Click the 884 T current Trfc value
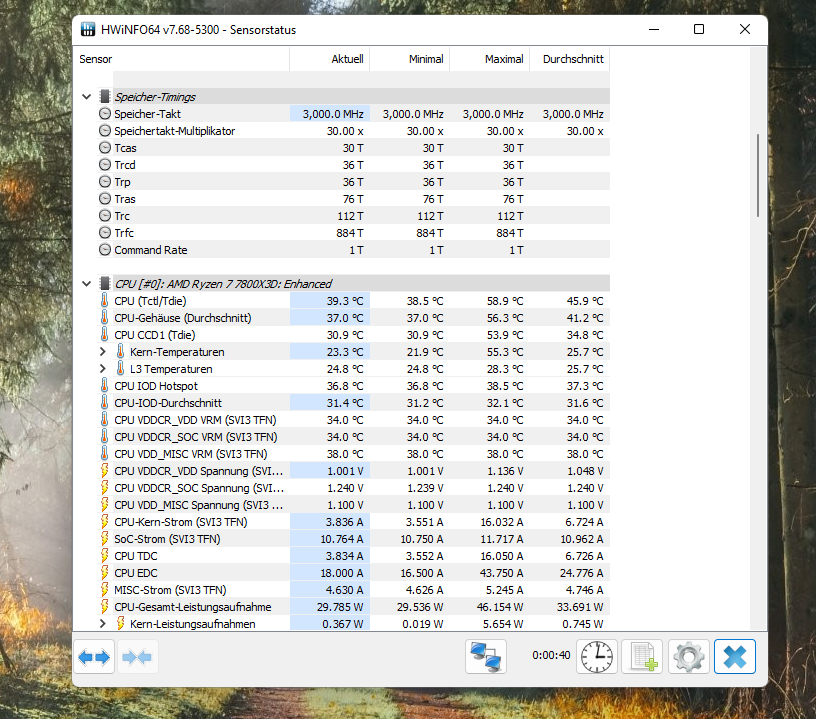The height and width of the screenshot is (719, 816). click(349, 233)
